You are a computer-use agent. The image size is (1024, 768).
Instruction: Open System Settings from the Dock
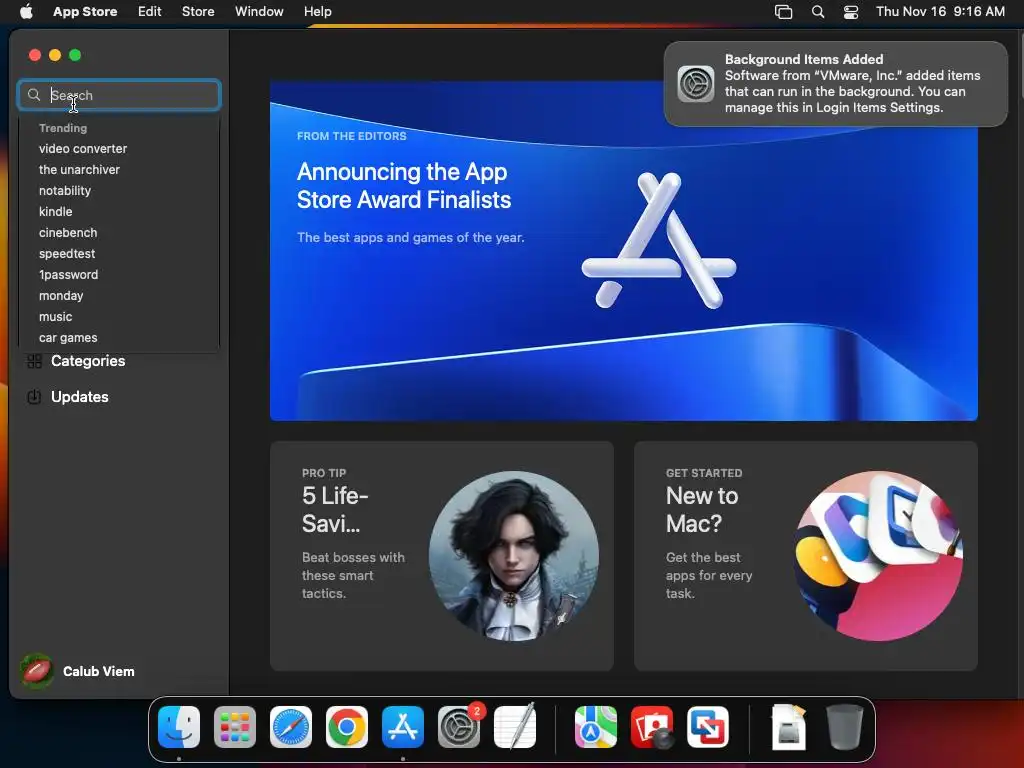pos(459,727)
